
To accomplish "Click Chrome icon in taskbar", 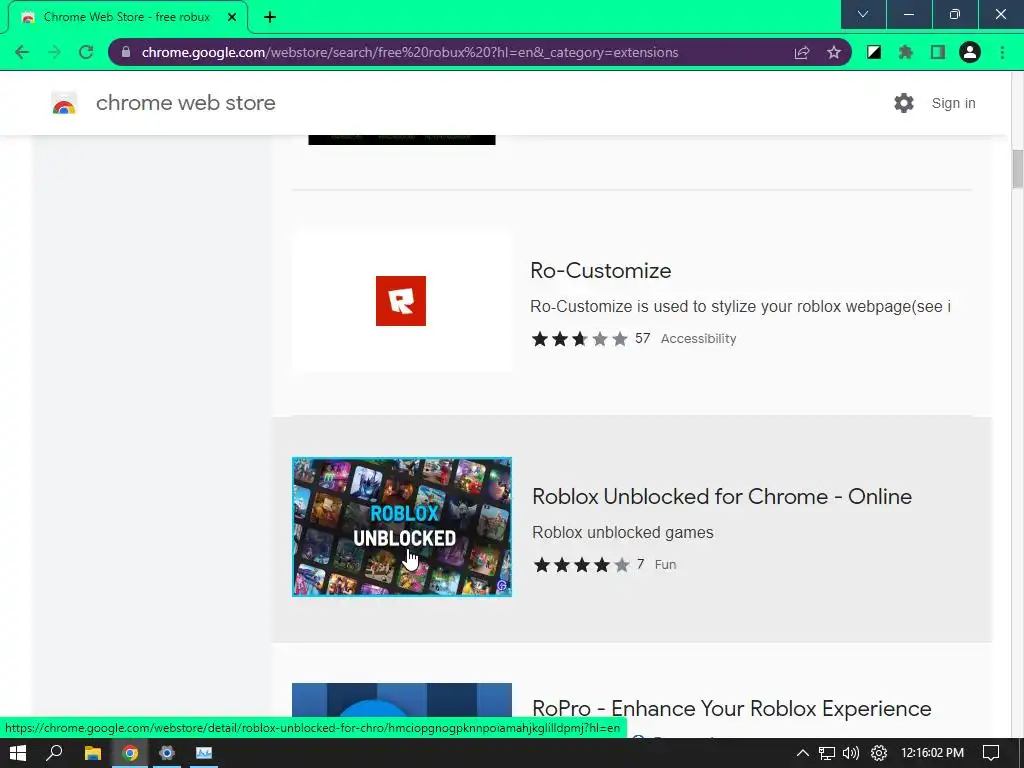I will [130, 753].
